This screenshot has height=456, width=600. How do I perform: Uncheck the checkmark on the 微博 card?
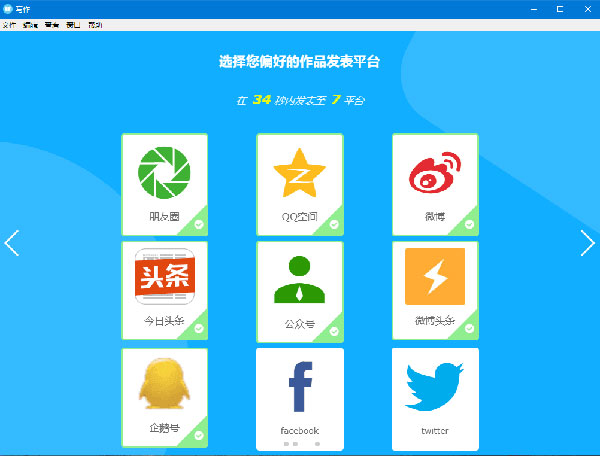click(x=470, y=225)
